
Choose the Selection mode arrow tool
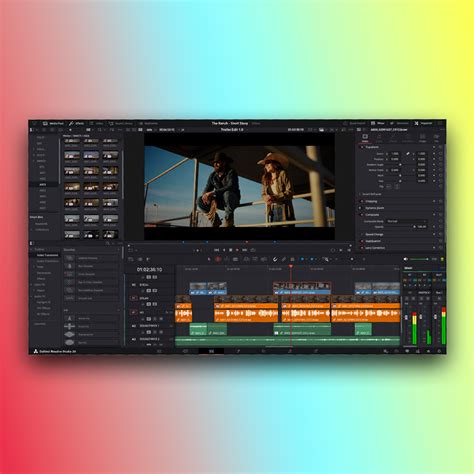coord(209,259)
